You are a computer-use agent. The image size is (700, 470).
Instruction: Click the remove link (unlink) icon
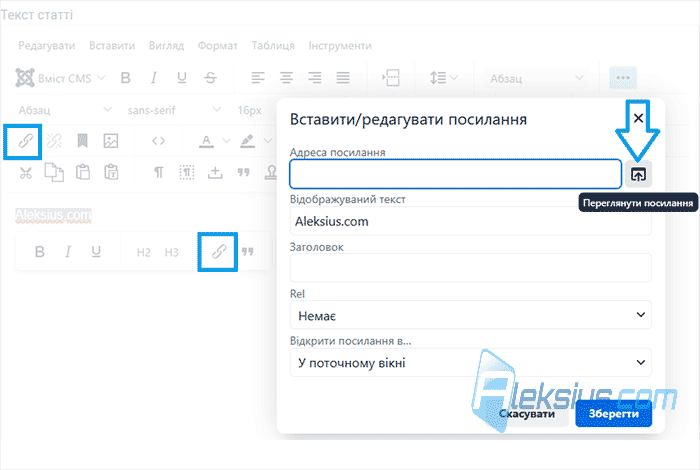(x=54, y=141)
